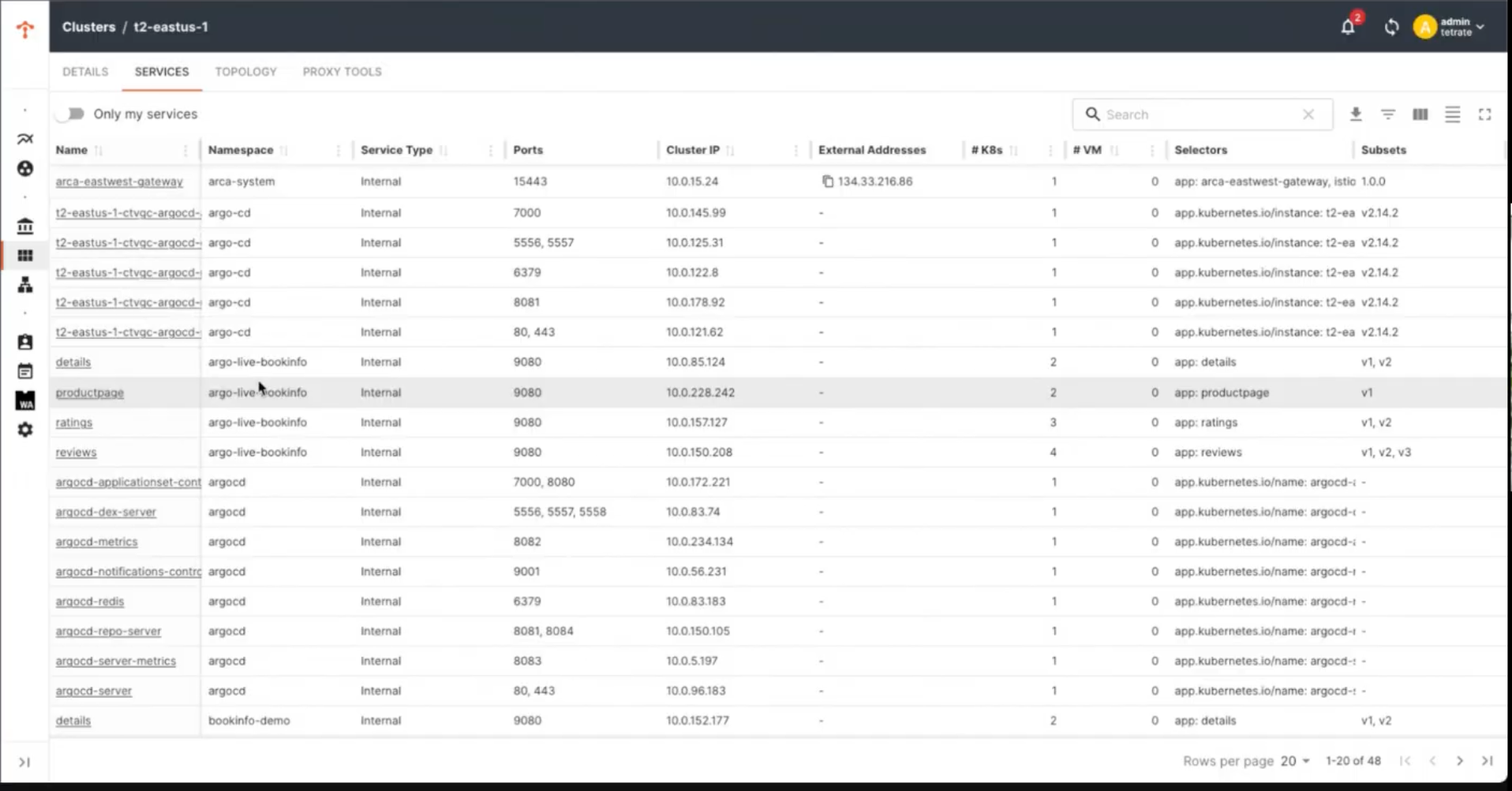Screen dimensions: 1512x791
Task: Jump to last page of services
Action: pyautogui.click(x=1488, y=761)
